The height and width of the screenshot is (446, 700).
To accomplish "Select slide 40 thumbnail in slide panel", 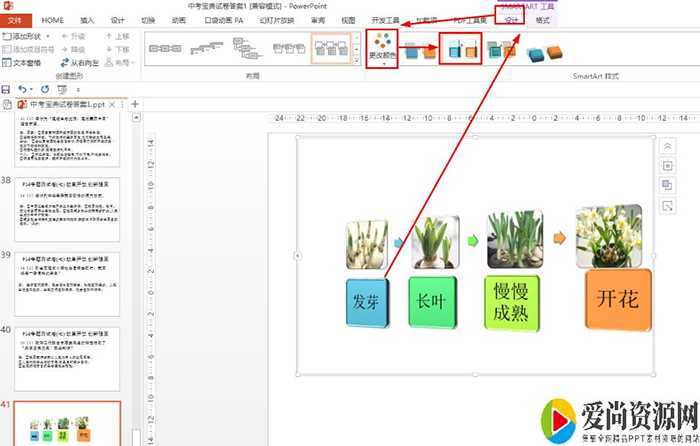I will click(x=81, y=359).
